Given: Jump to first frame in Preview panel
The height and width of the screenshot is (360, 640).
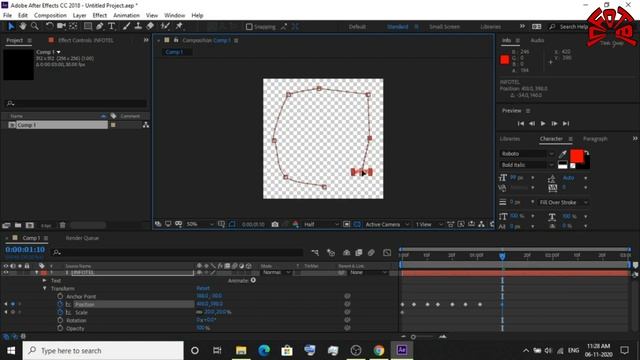Looking at the screenshot, I should point(520,123).
